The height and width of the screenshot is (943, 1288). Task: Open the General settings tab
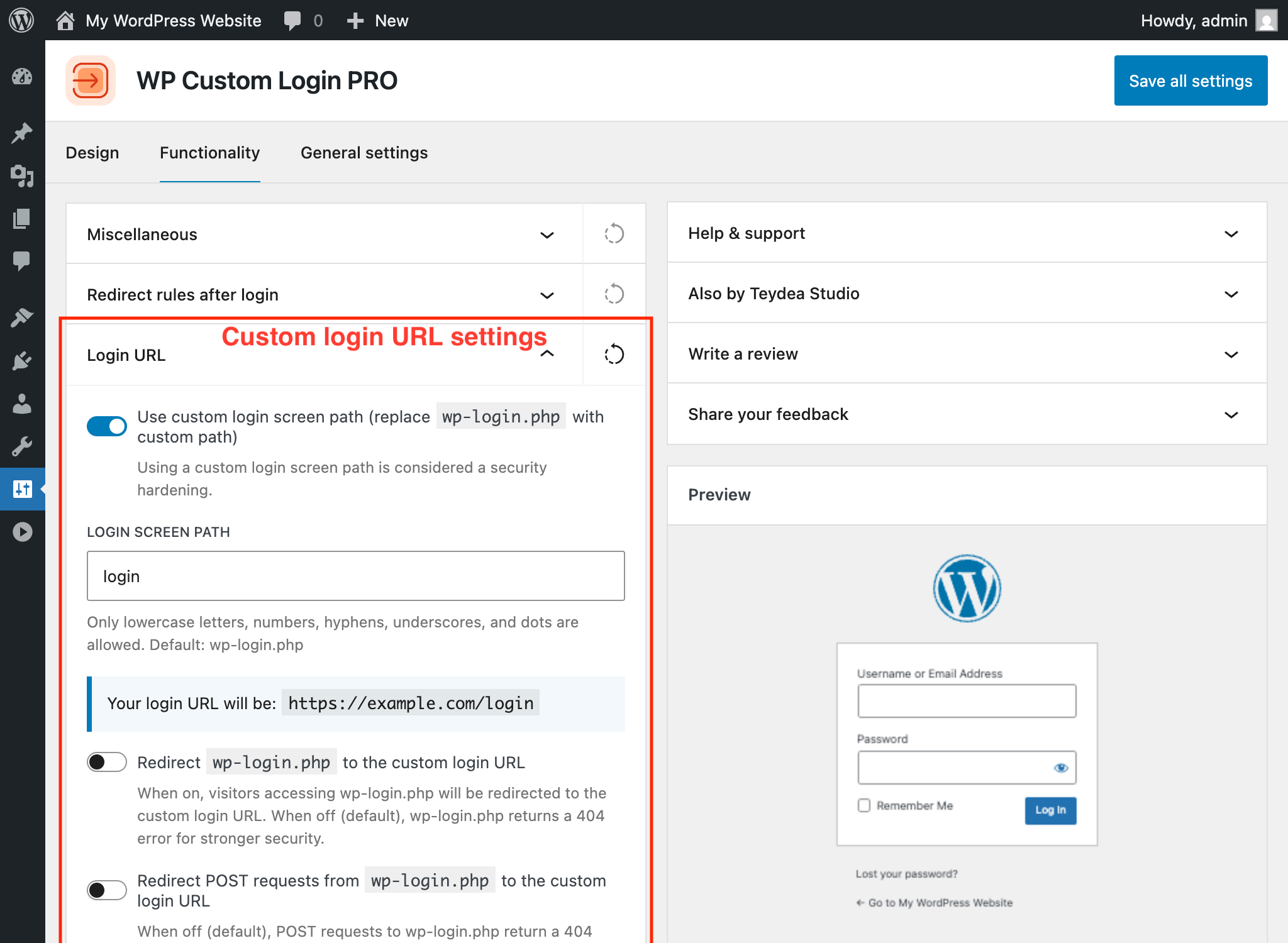click(364, 153)
